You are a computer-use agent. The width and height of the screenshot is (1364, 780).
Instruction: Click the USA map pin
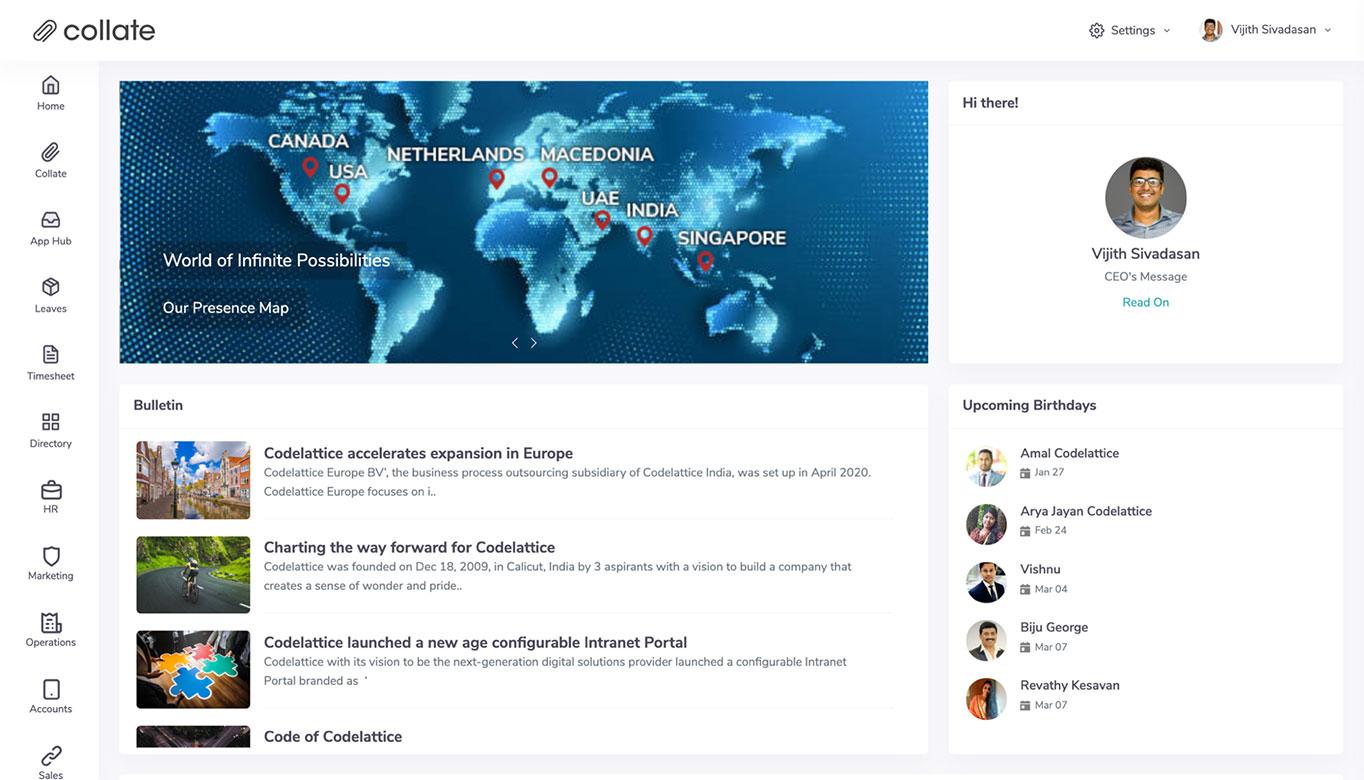pos(342,193)
